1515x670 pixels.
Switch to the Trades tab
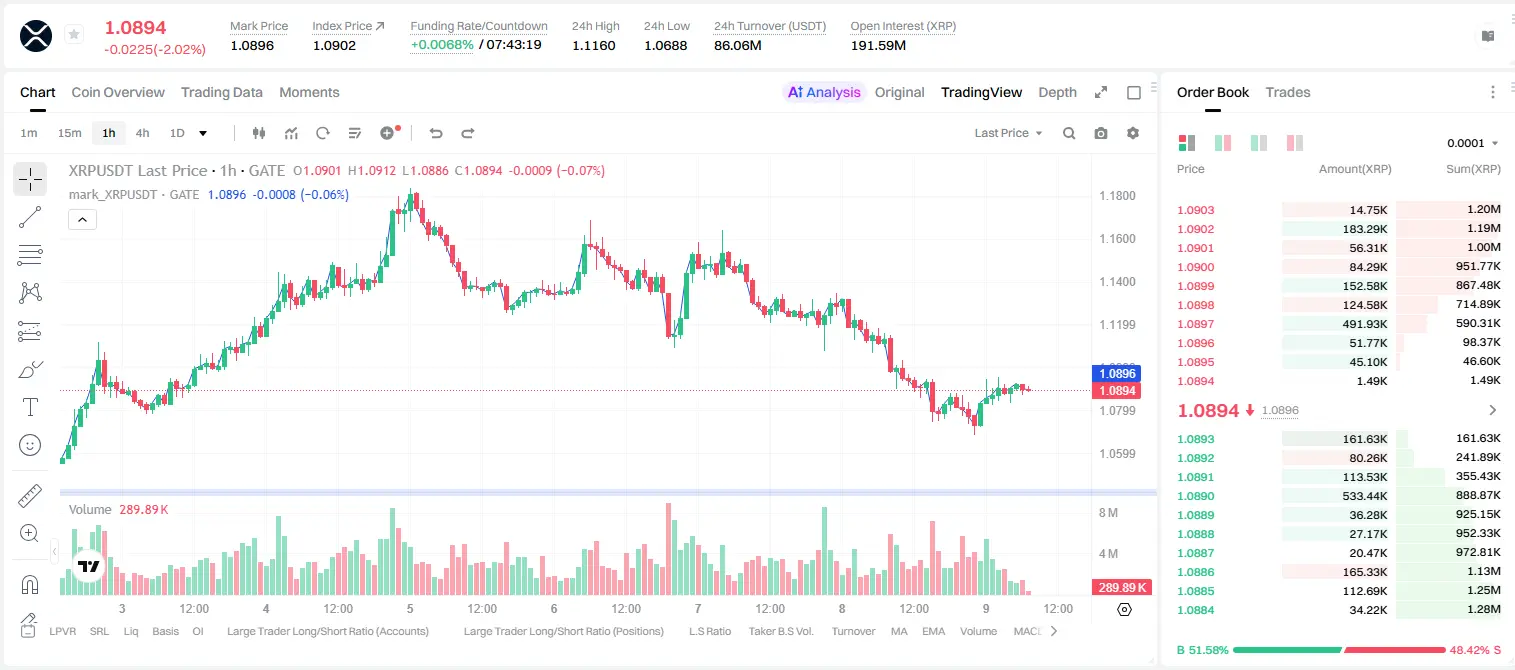(x=1288, y=92)
